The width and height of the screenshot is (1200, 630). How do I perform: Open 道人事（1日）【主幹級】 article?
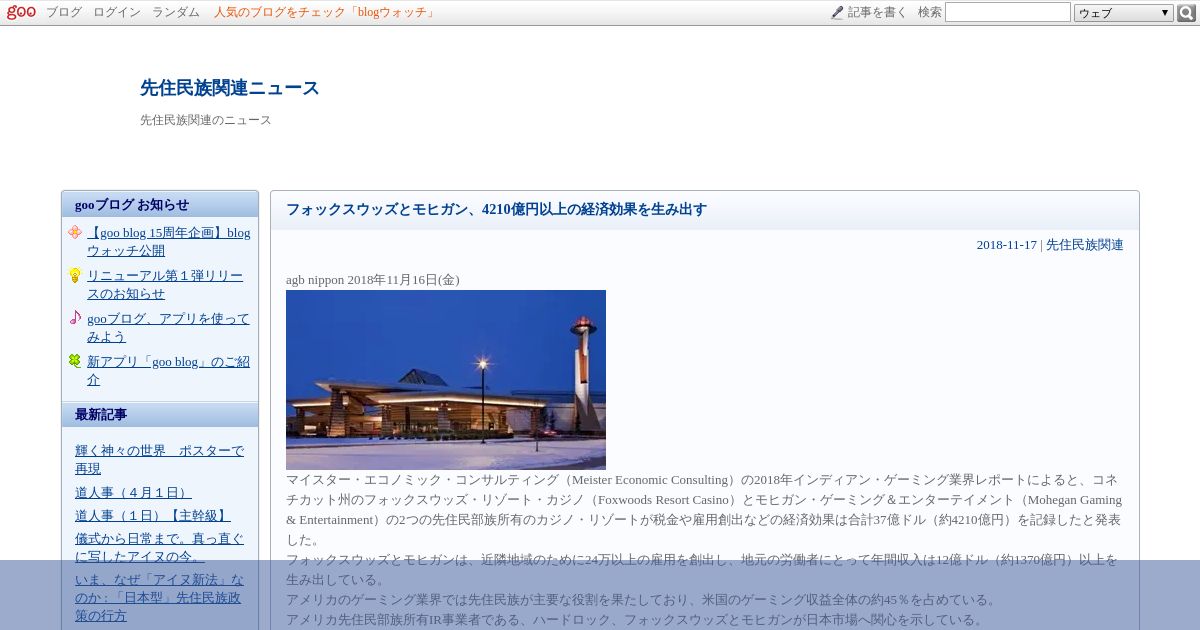click(x=153, y=515)
